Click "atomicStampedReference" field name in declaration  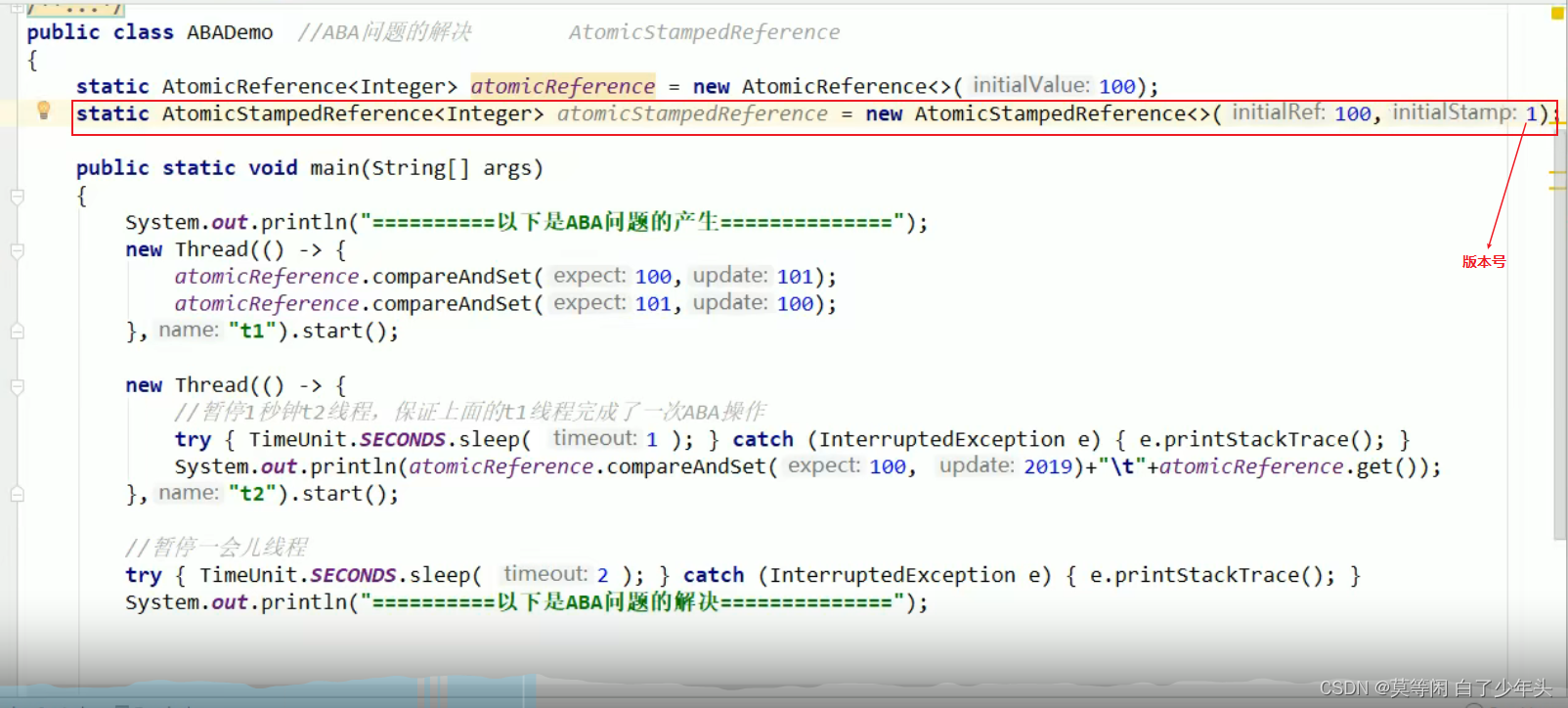pyautogui.click(x=692, y=113)
